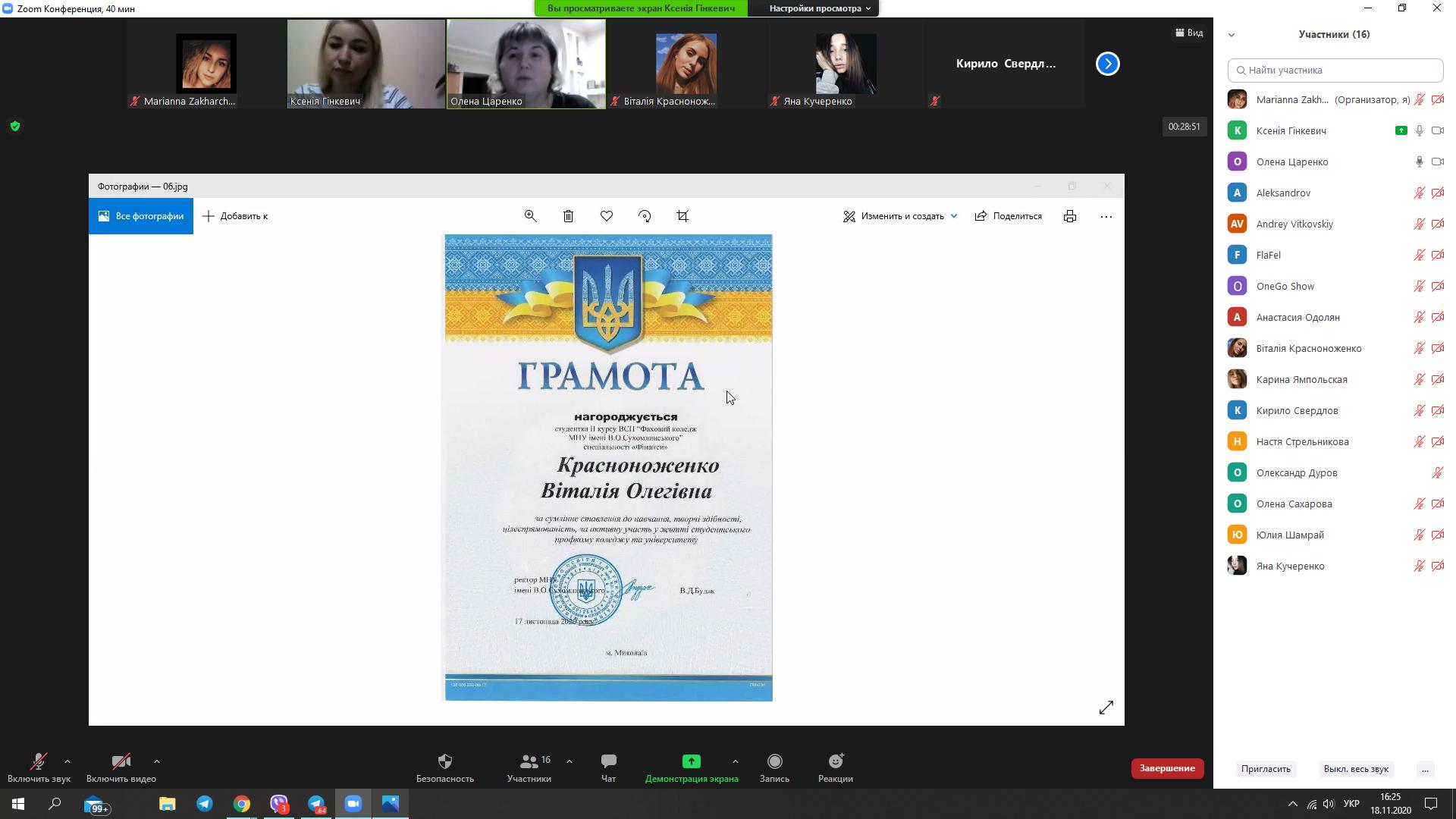Click the printer icon in Photos toolbar

point(1069,216)
